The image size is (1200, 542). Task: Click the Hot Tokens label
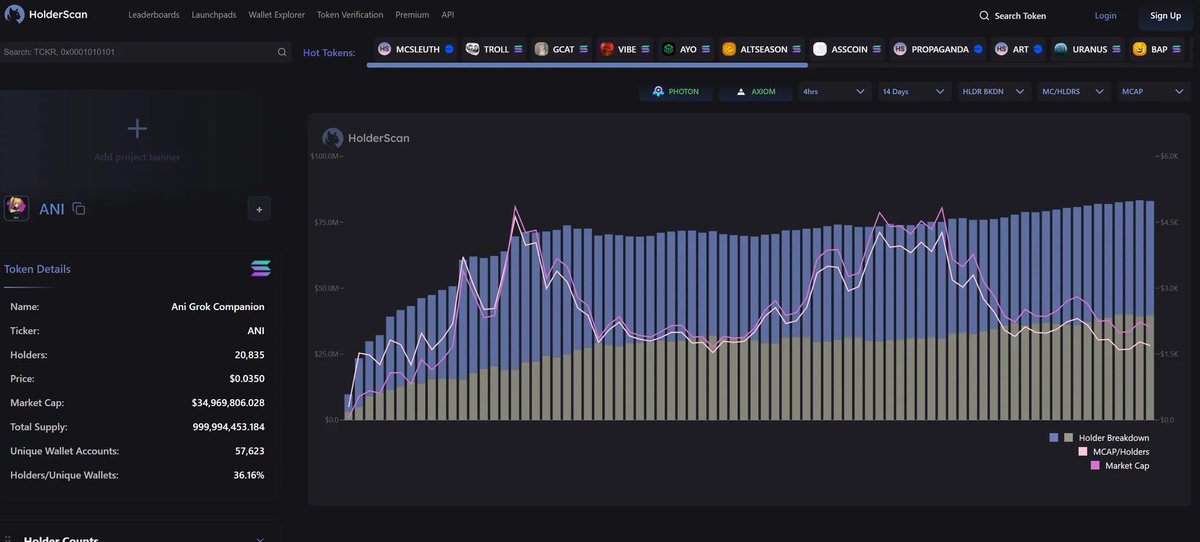329,52
